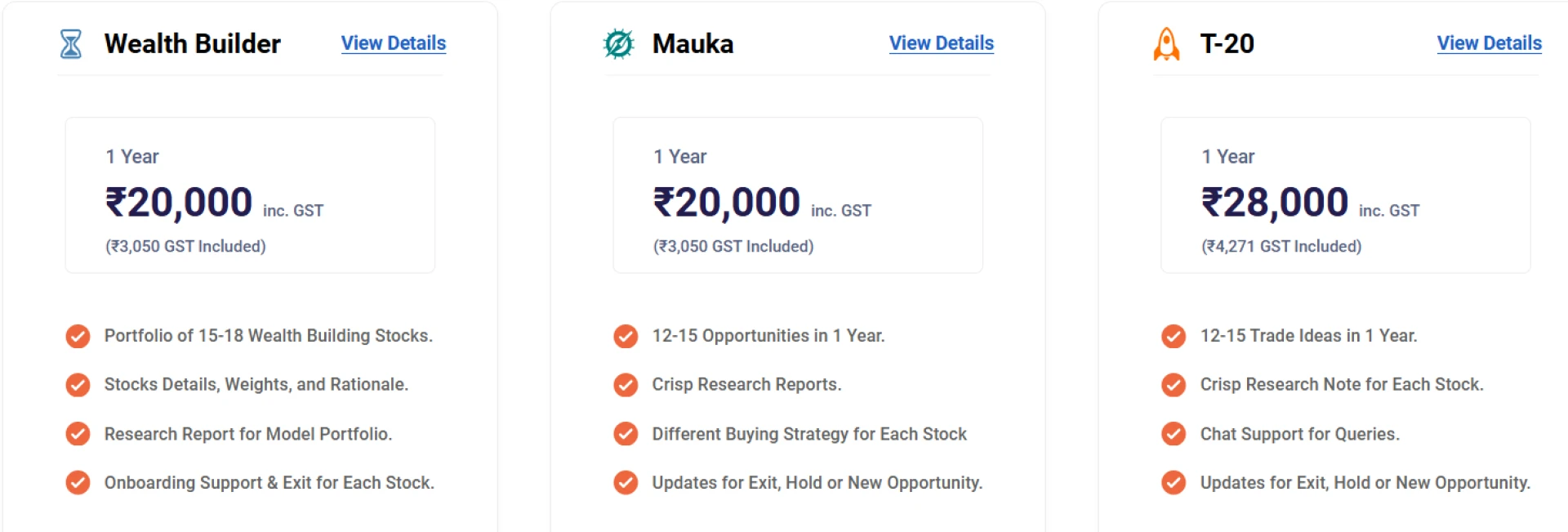This screenshot has width=1568, height=532.
Task: Click checkmark next to Stocks Details, Weights, Rationale
Action: tap(78, 385)
